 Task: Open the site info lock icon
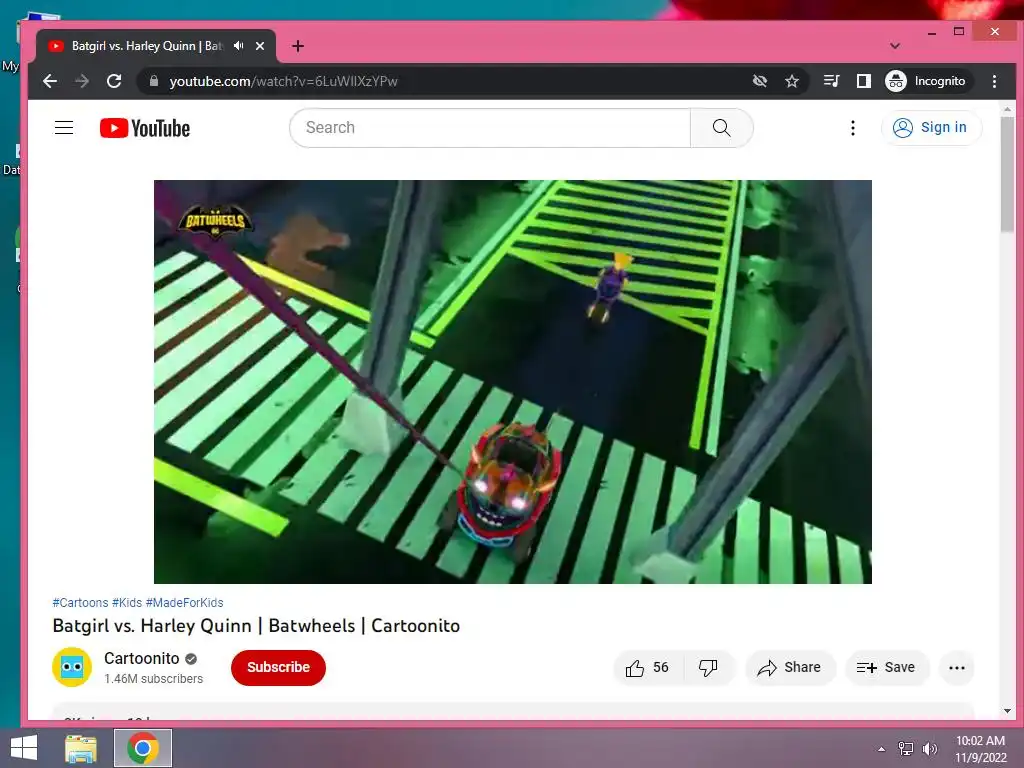point(154,81)
